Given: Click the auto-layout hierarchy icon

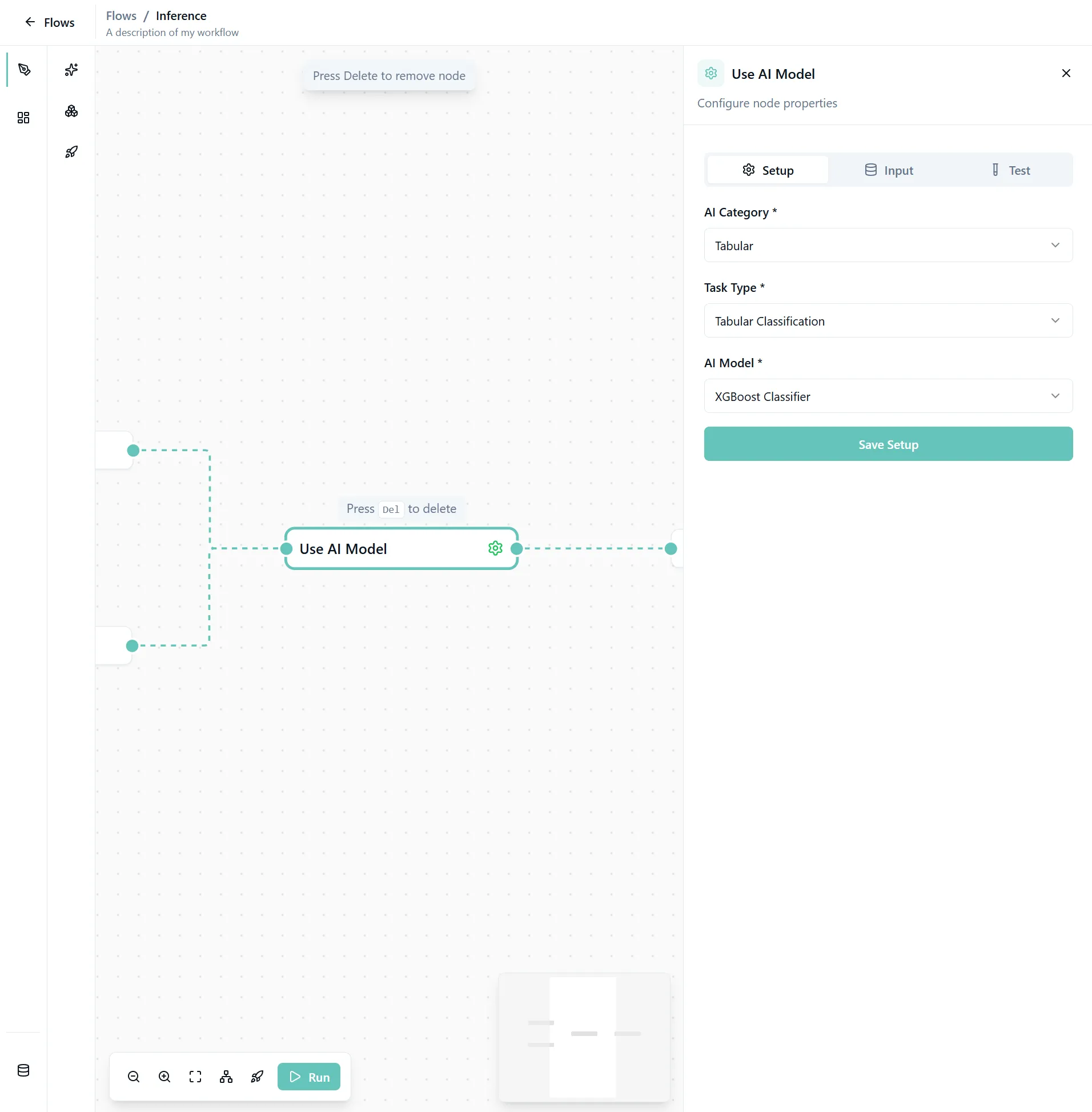Looking at the screenshot, I should [226, 1077].
